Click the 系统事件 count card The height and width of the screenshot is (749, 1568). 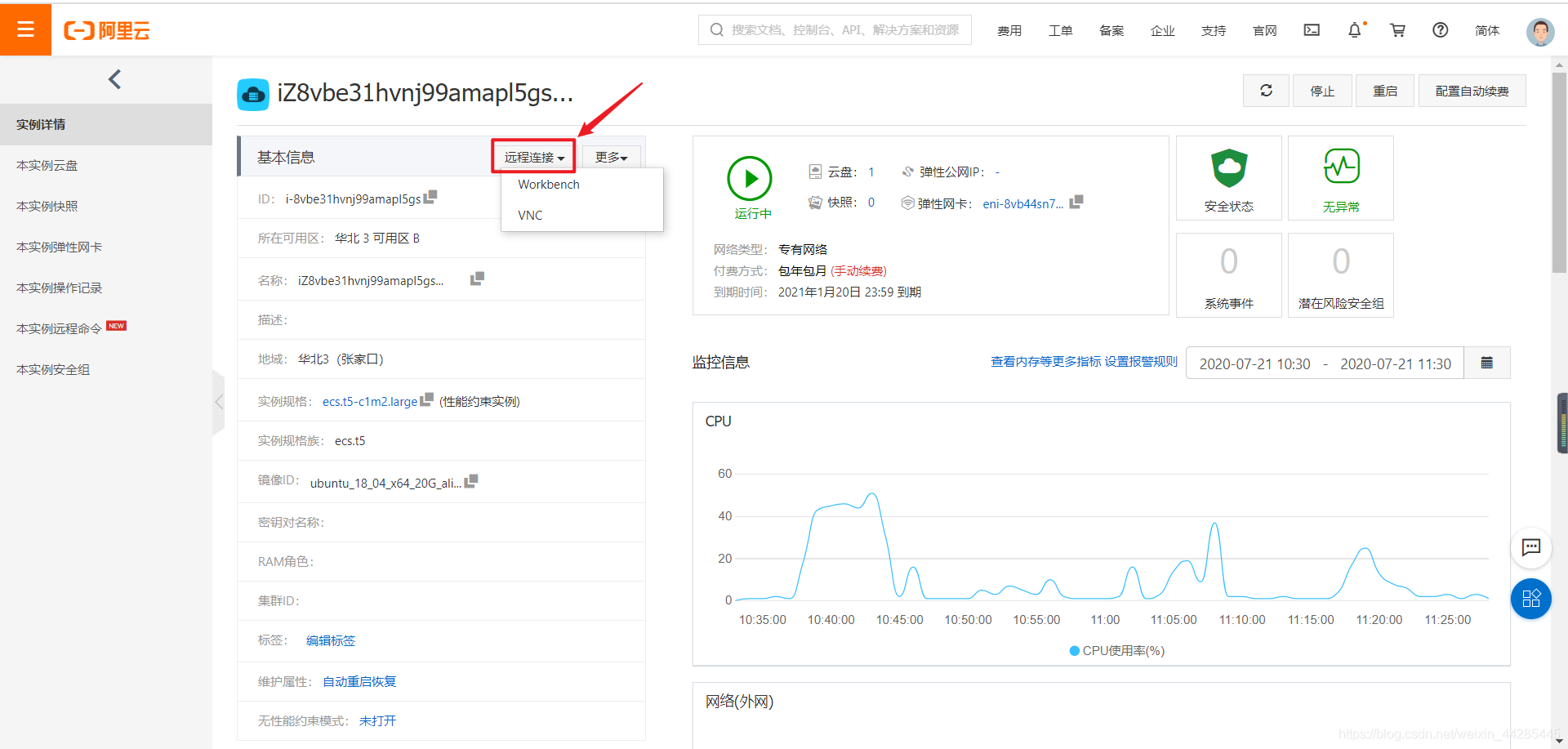tap(1228, 274)
